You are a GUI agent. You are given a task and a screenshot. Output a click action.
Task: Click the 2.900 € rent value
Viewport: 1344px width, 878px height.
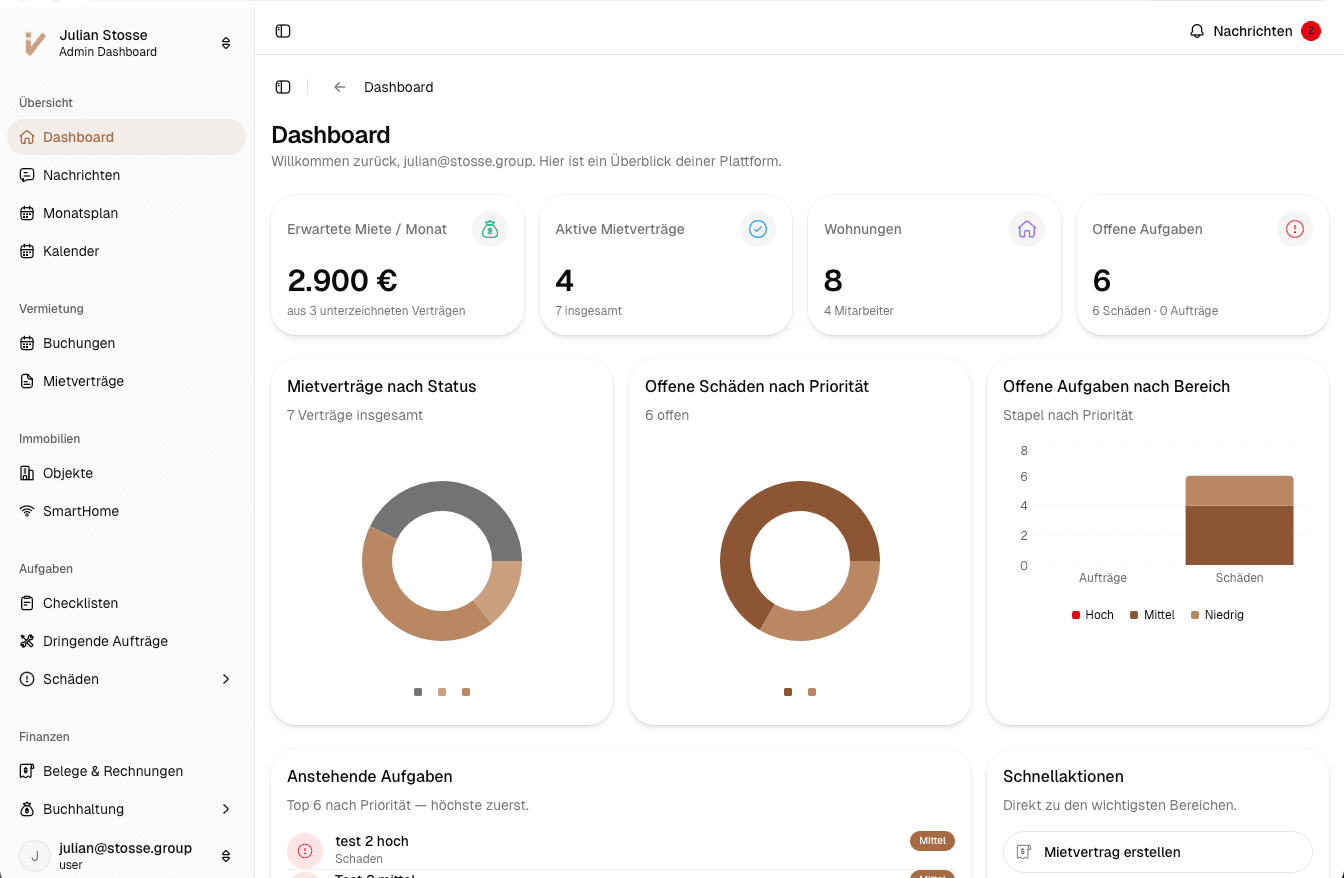point(343,280)
